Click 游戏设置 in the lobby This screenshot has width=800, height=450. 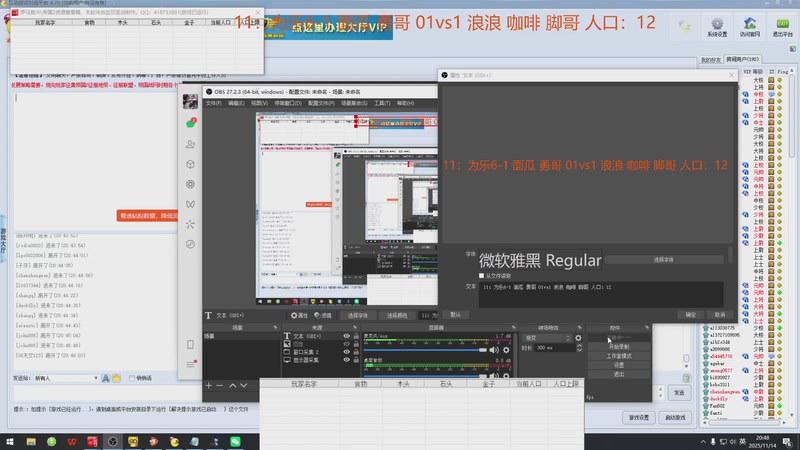click(639, 417)
